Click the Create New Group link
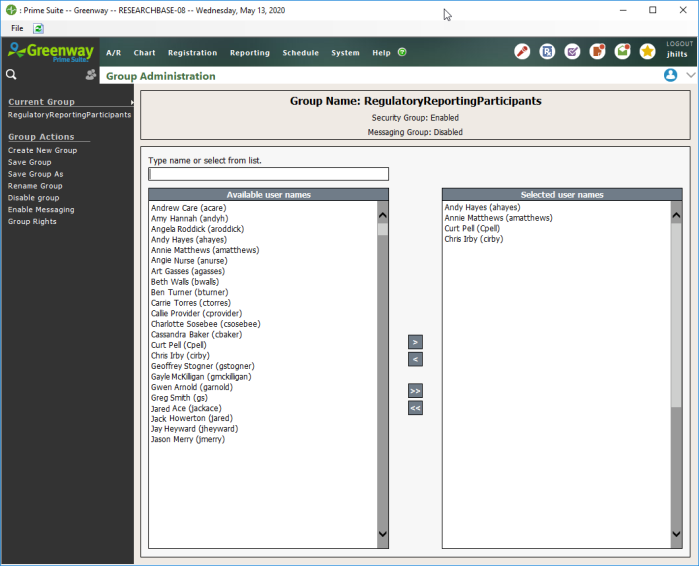The width and height of the screenshot is (699, 566). [x=42, y=150]
